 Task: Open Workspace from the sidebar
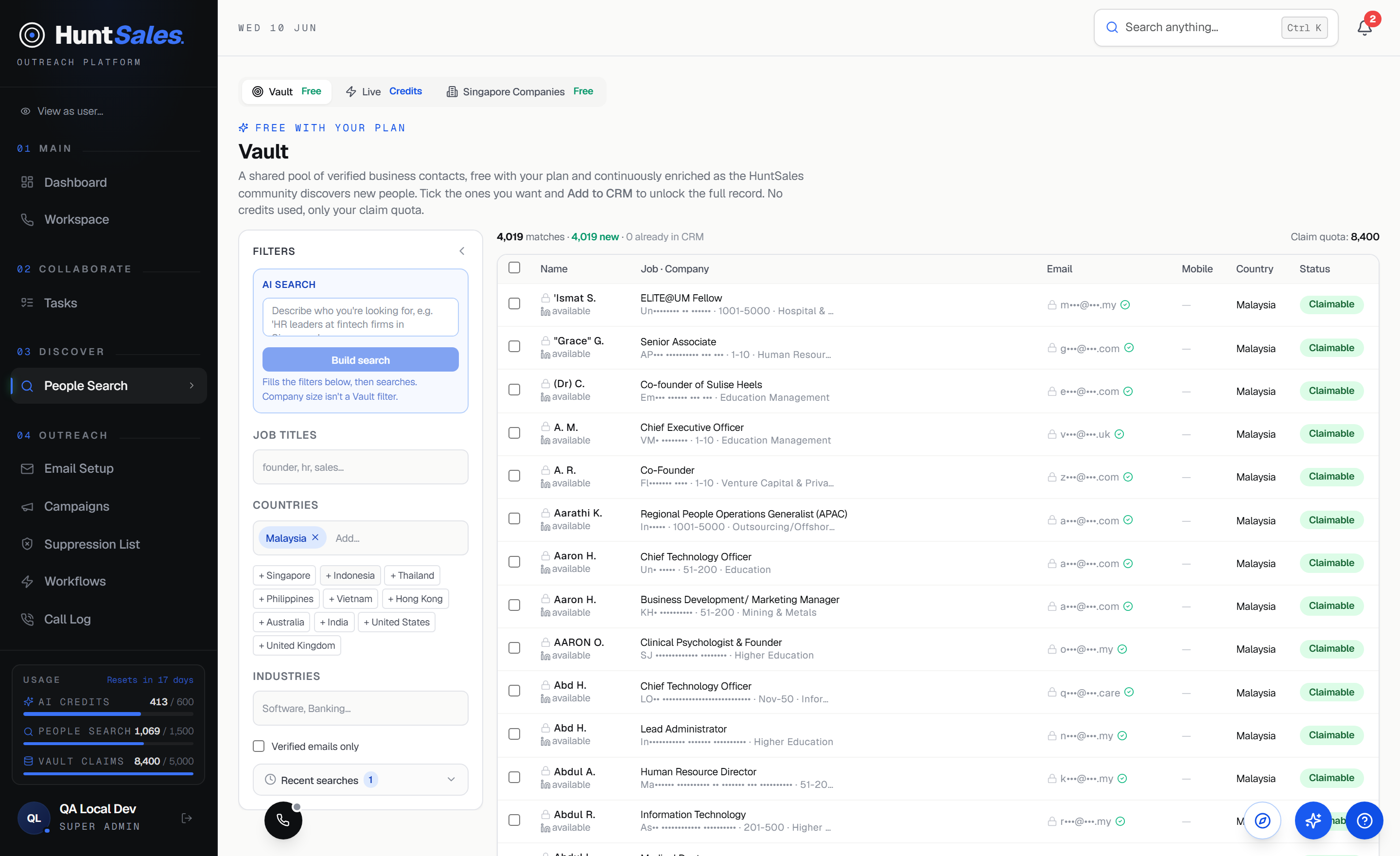pos(108,219)
